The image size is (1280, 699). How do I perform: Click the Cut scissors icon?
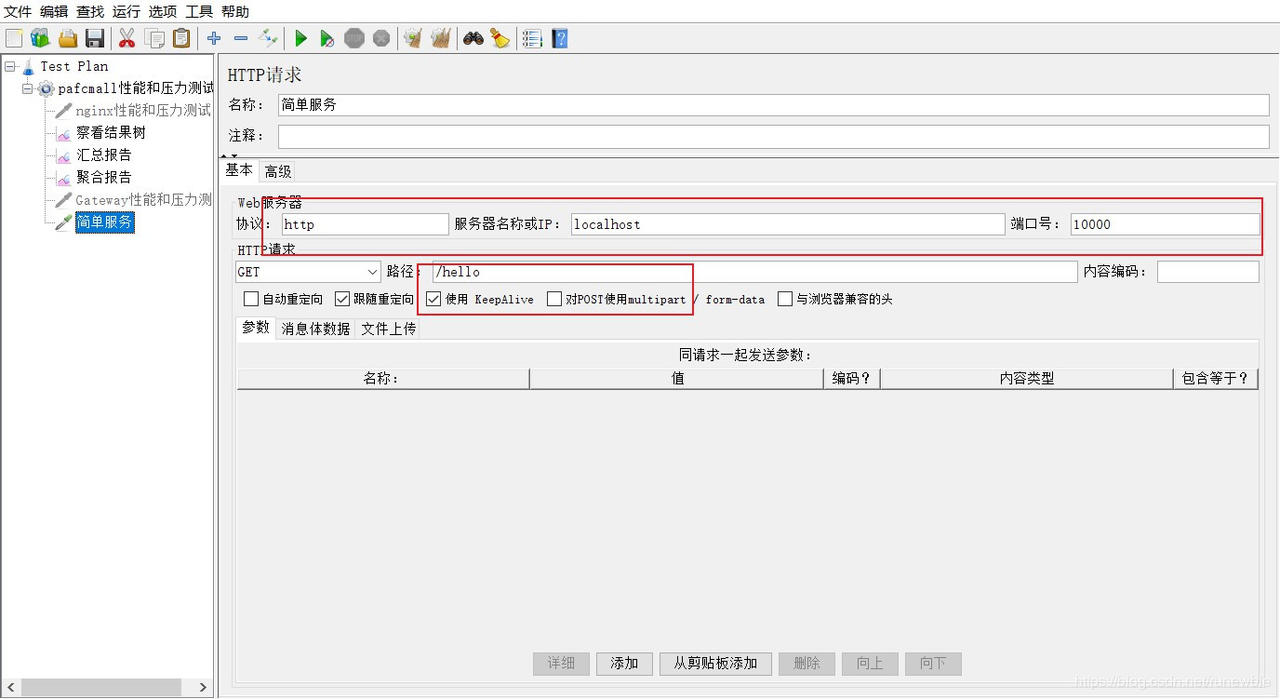pos(127,38)
